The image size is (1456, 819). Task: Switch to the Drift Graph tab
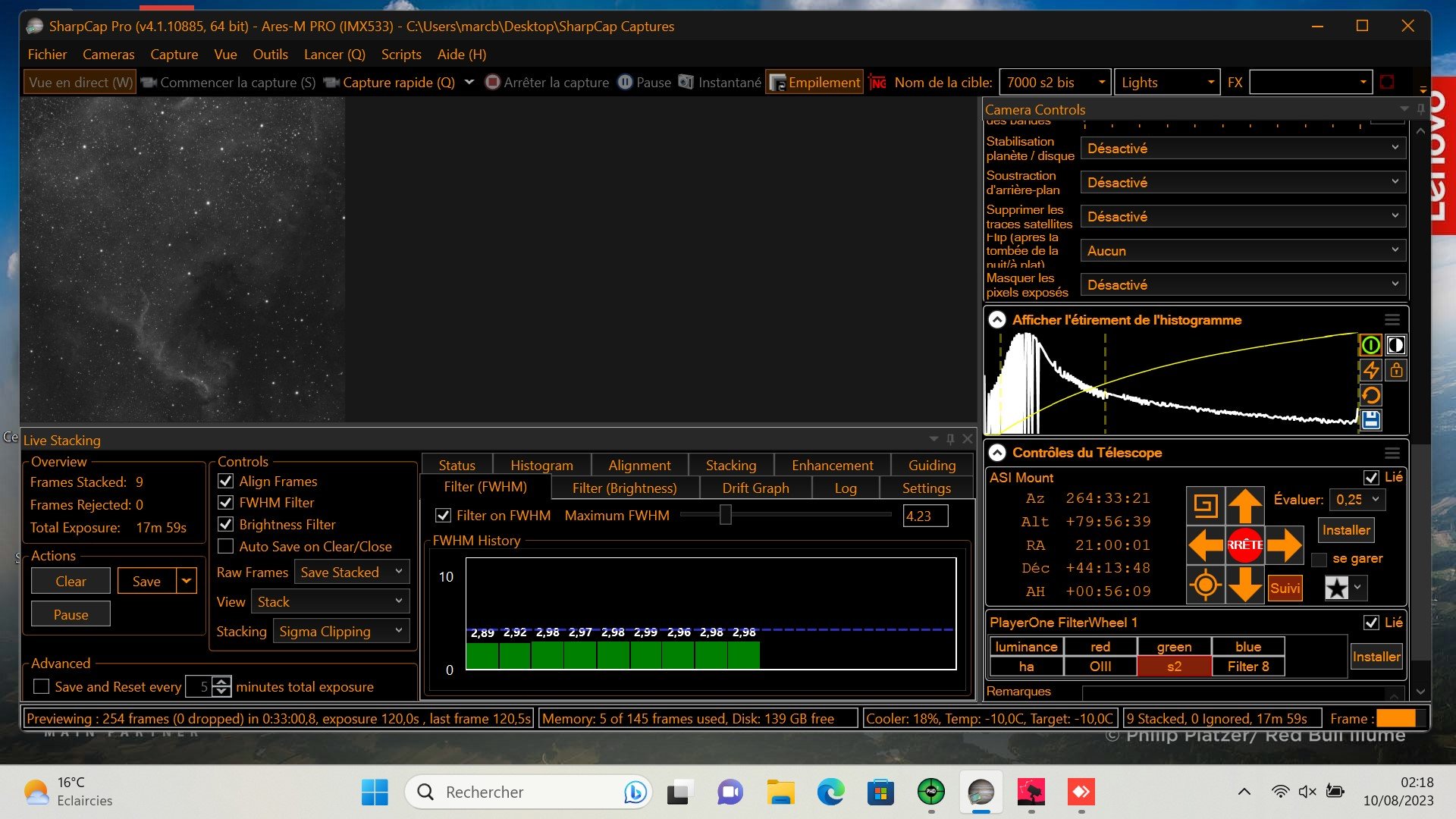(755, 488)
